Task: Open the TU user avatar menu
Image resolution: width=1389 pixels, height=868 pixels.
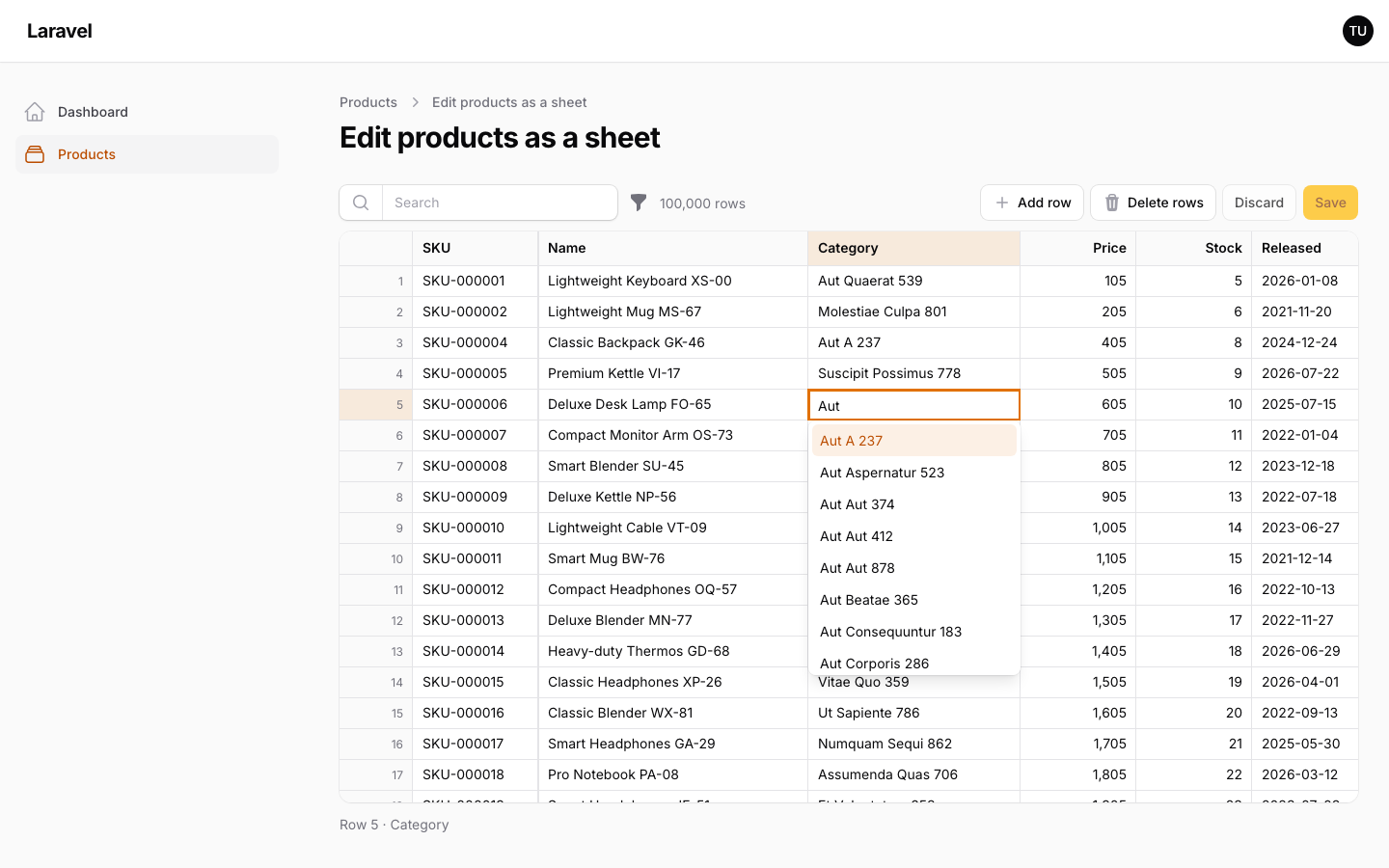Action: 1358,31
